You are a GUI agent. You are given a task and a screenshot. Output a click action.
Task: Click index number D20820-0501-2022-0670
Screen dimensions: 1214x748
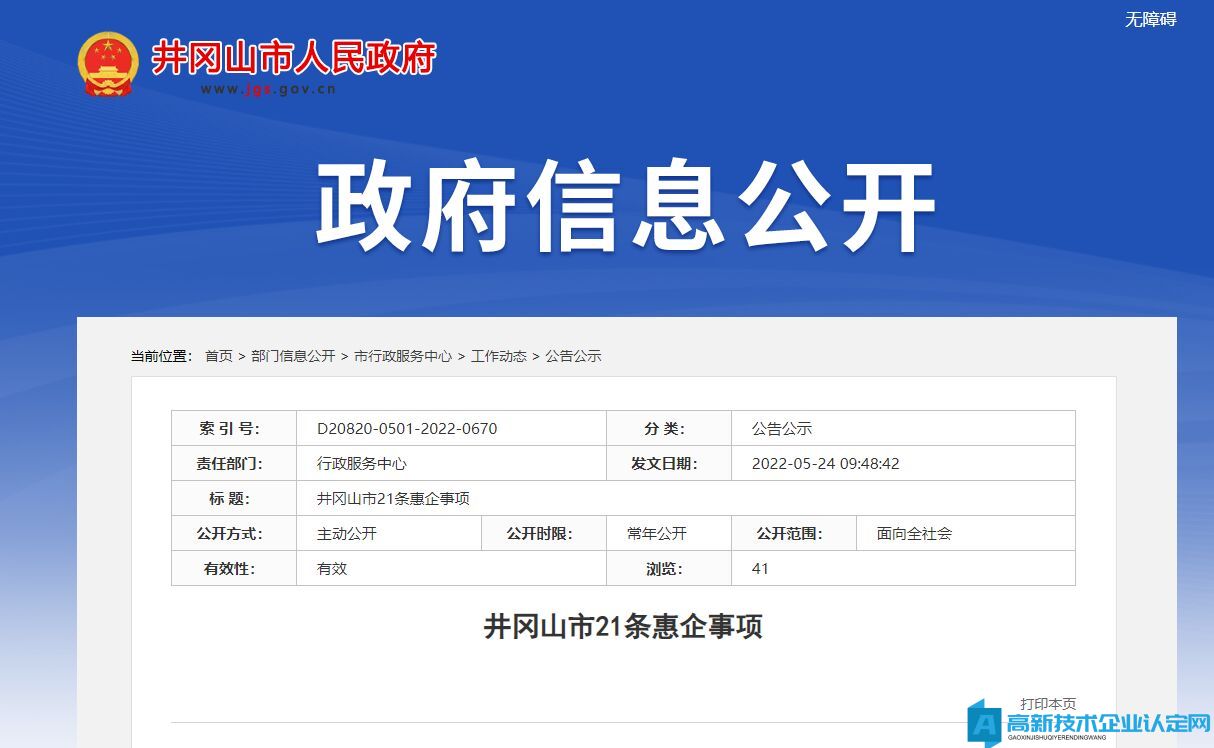point(407,429)
